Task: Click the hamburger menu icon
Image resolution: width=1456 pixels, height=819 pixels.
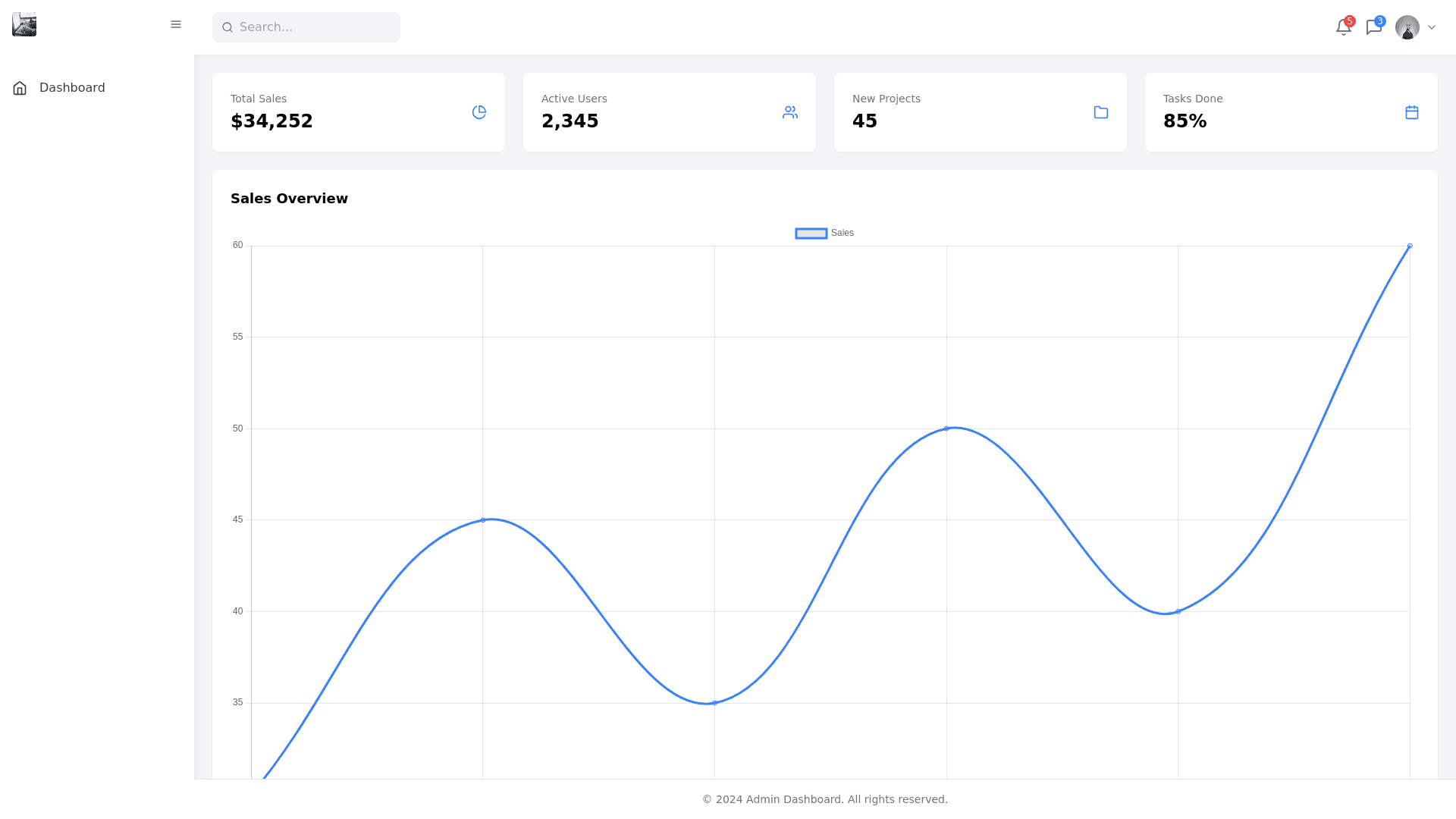Action: pyautogui.click(x=176, y=25)
